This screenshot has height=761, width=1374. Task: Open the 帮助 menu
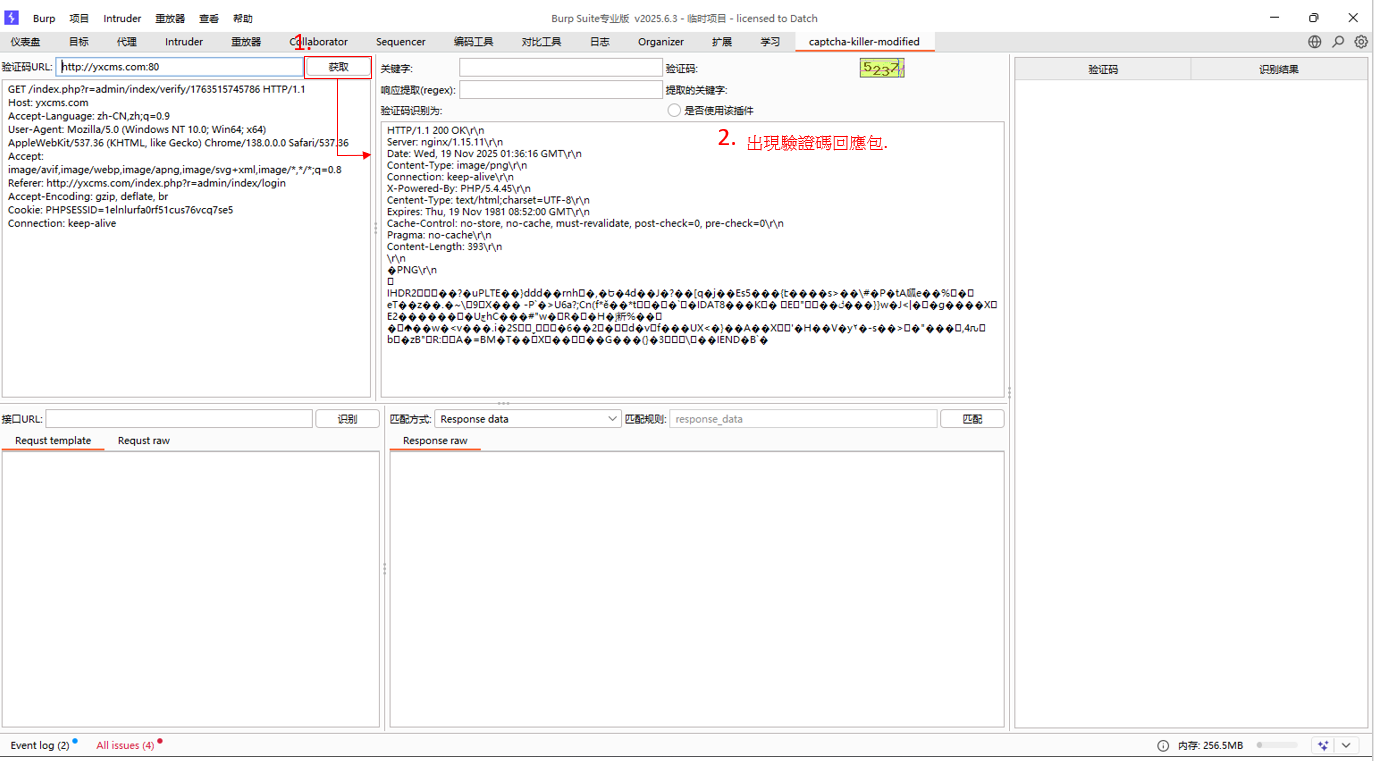[243, 18]
